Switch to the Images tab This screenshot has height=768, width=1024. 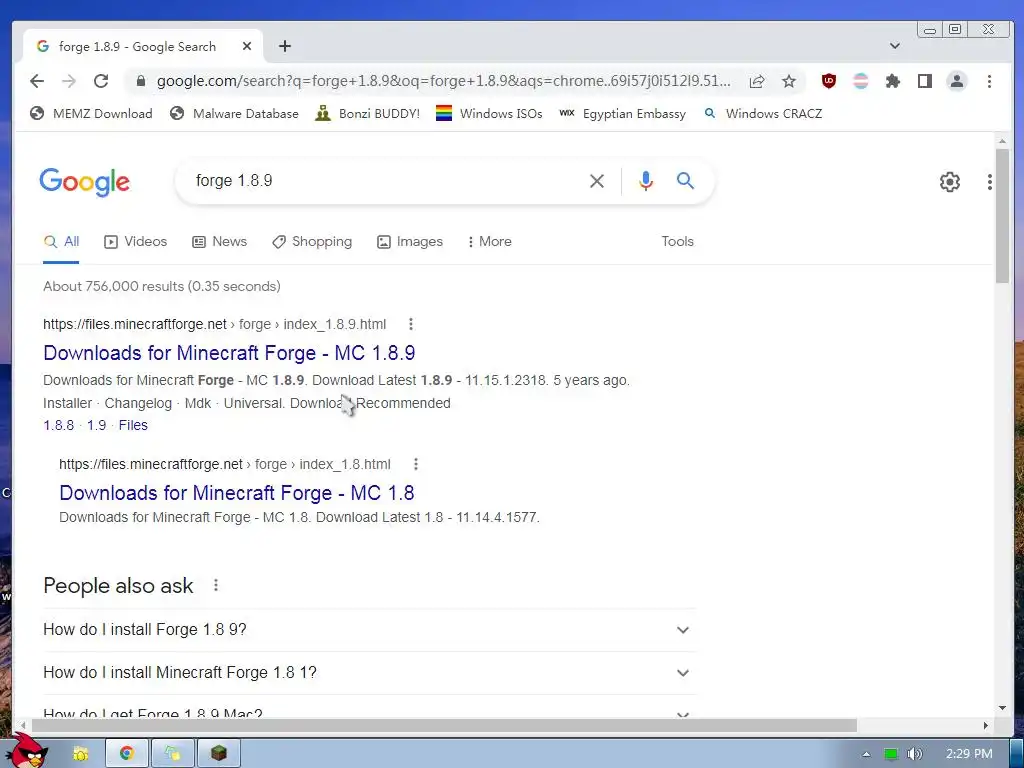click(x=410, y=242)
